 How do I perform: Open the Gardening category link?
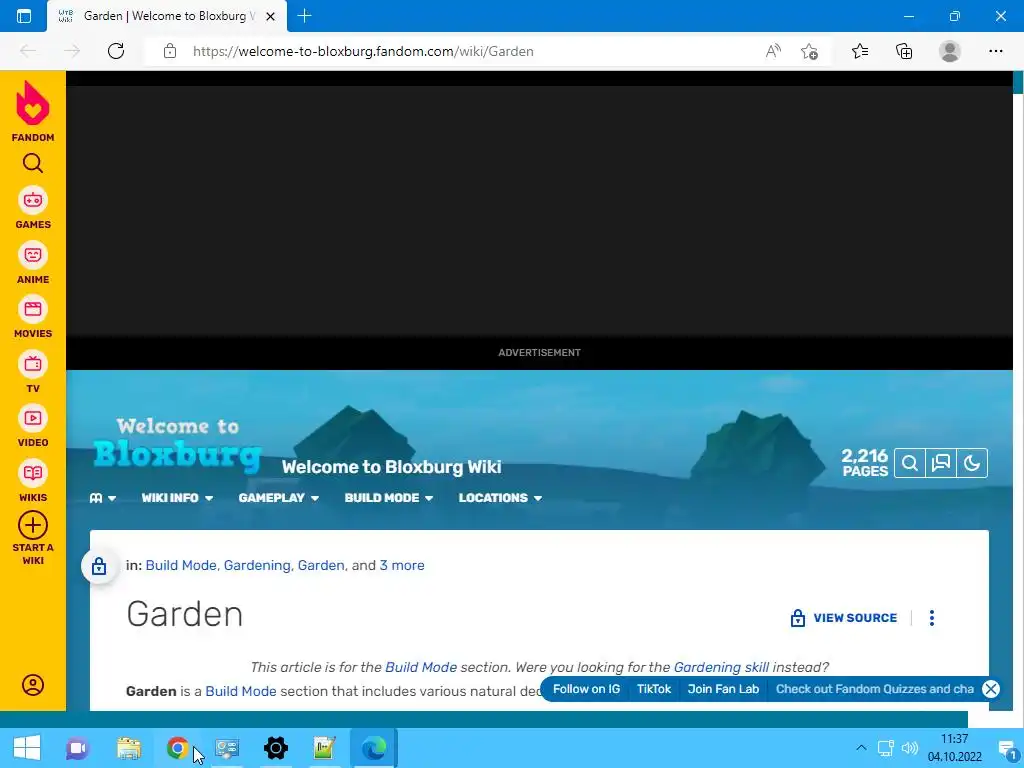coord(257,566)
